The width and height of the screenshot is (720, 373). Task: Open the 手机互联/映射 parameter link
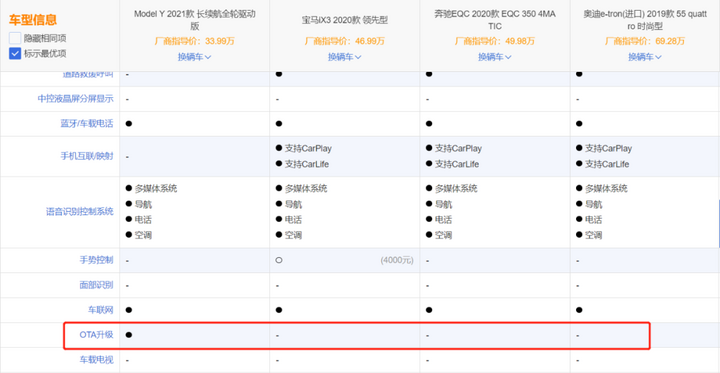coord(87,156)
